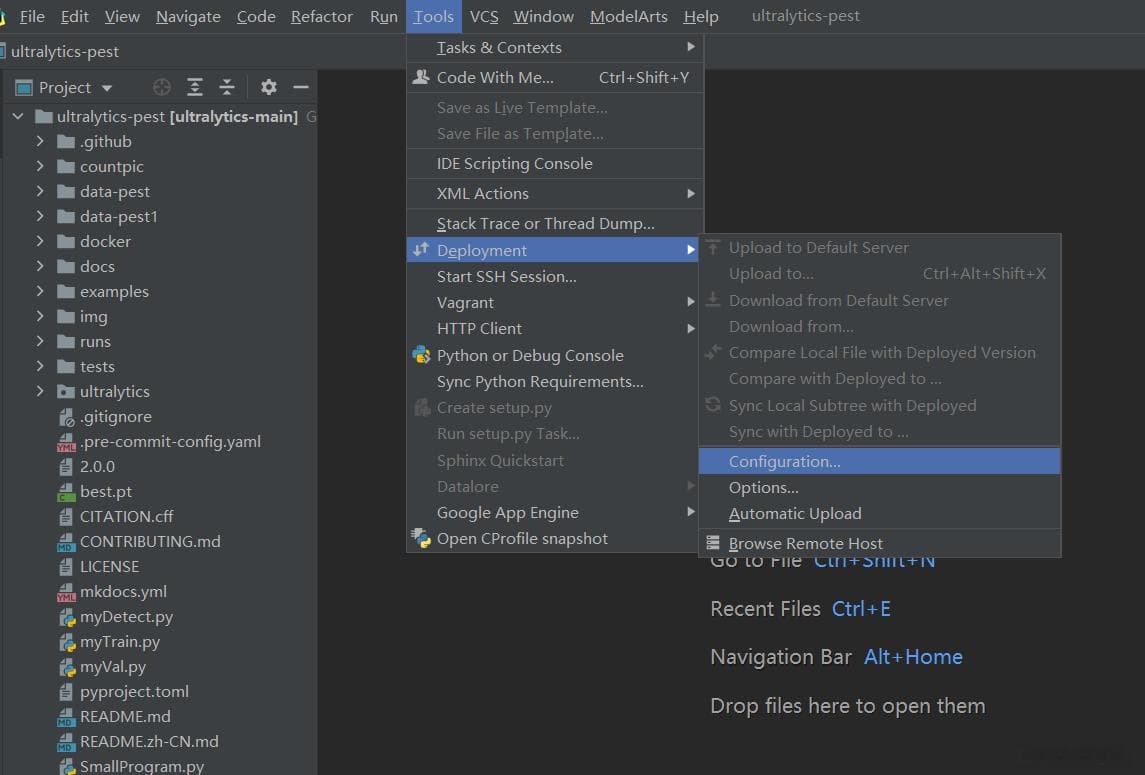This screenshot has width=1145, height=775.
Task: Click the myDetect.py Python file icon
Action: 67,617
